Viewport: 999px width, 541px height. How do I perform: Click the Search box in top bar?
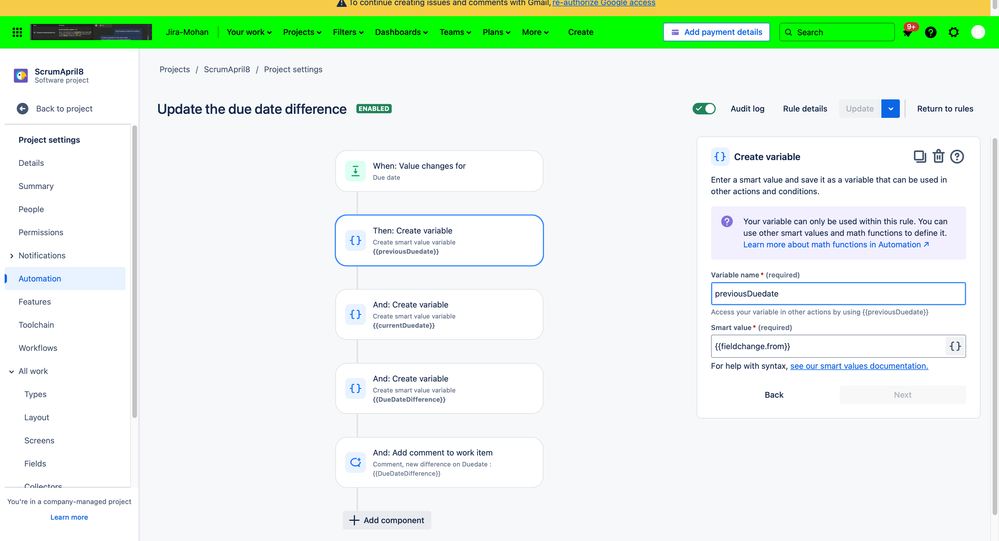point(837,32)
